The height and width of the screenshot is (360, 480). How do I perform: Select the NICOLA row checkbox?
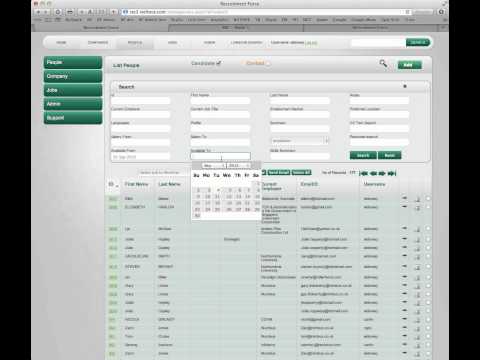click(428, 319)
